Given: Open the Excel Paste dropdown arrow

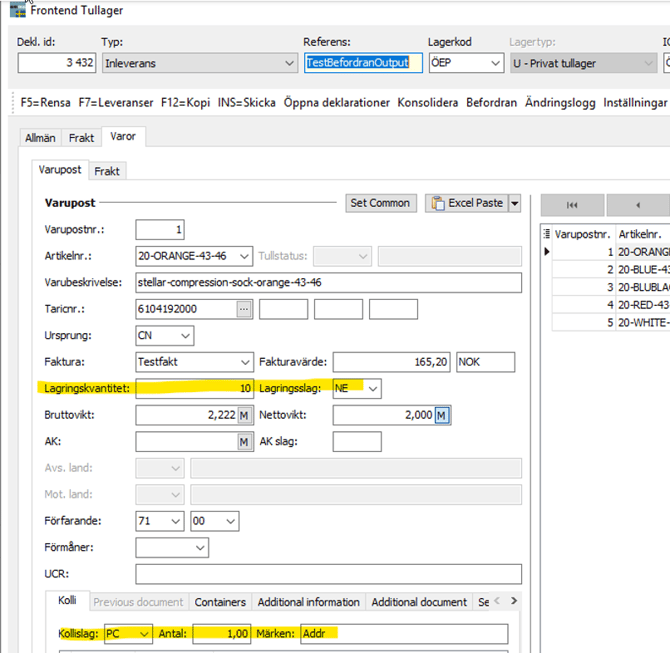Looking at the screenshot, I should click(515, 203).
